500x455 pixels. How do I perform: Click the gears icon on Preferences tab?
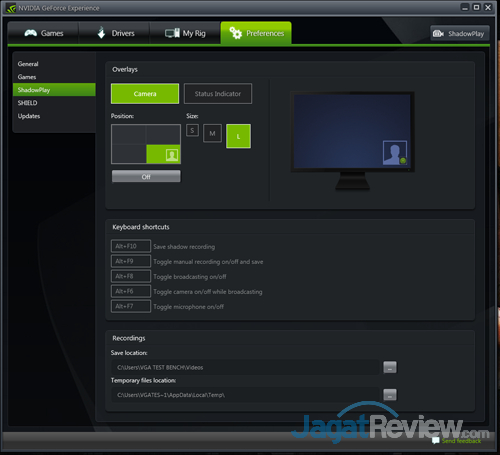click(x=236, y=33)
